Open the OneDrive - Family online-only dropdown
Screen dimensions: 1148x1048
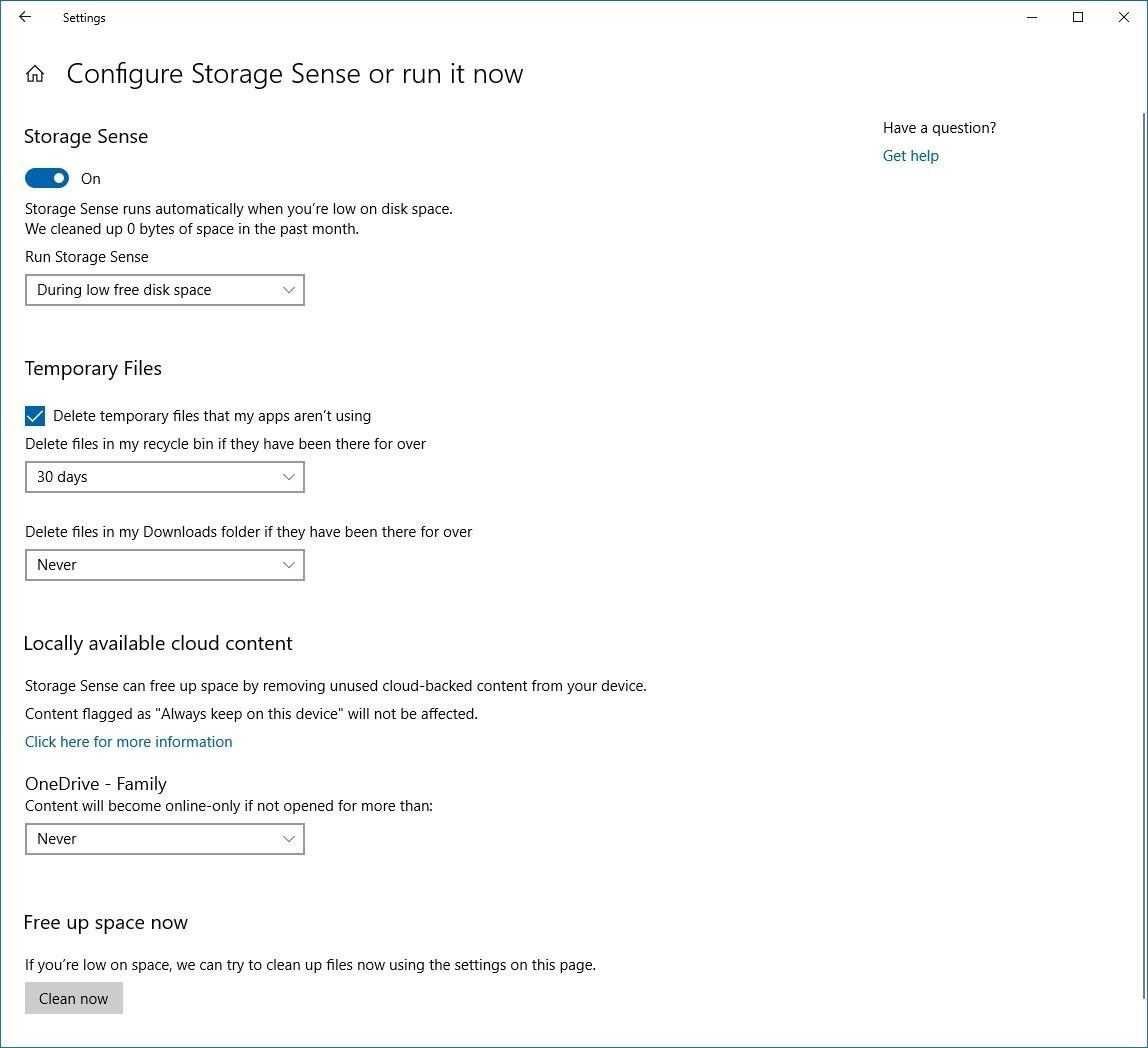pyautogui.click(x=164, y=839)
